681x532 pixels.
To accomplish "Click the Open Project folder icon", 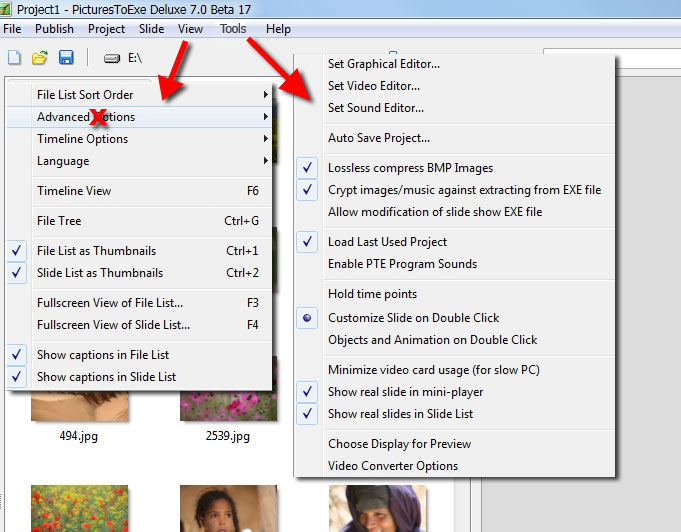I will [40, 57].
